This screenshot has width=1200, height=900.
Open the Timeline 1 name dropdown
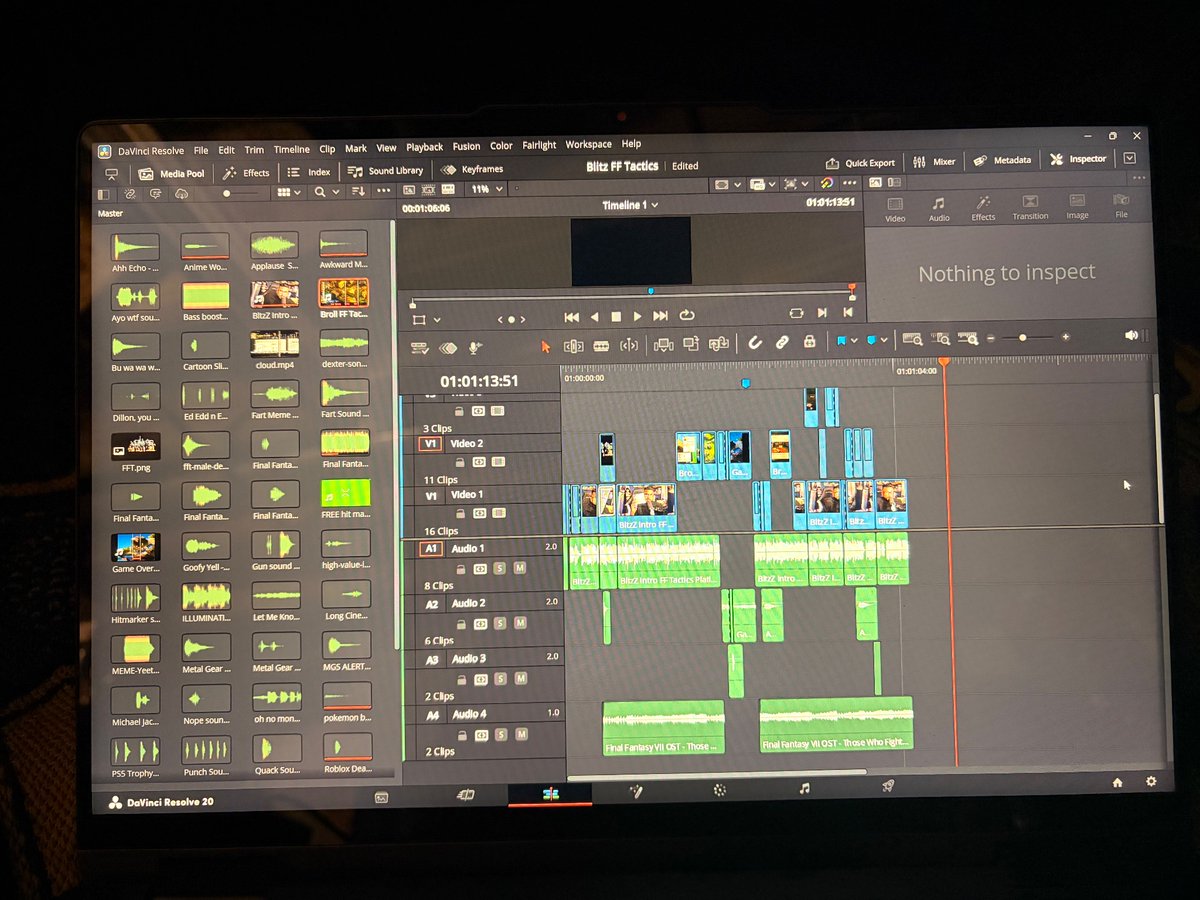tap(630, 205)
